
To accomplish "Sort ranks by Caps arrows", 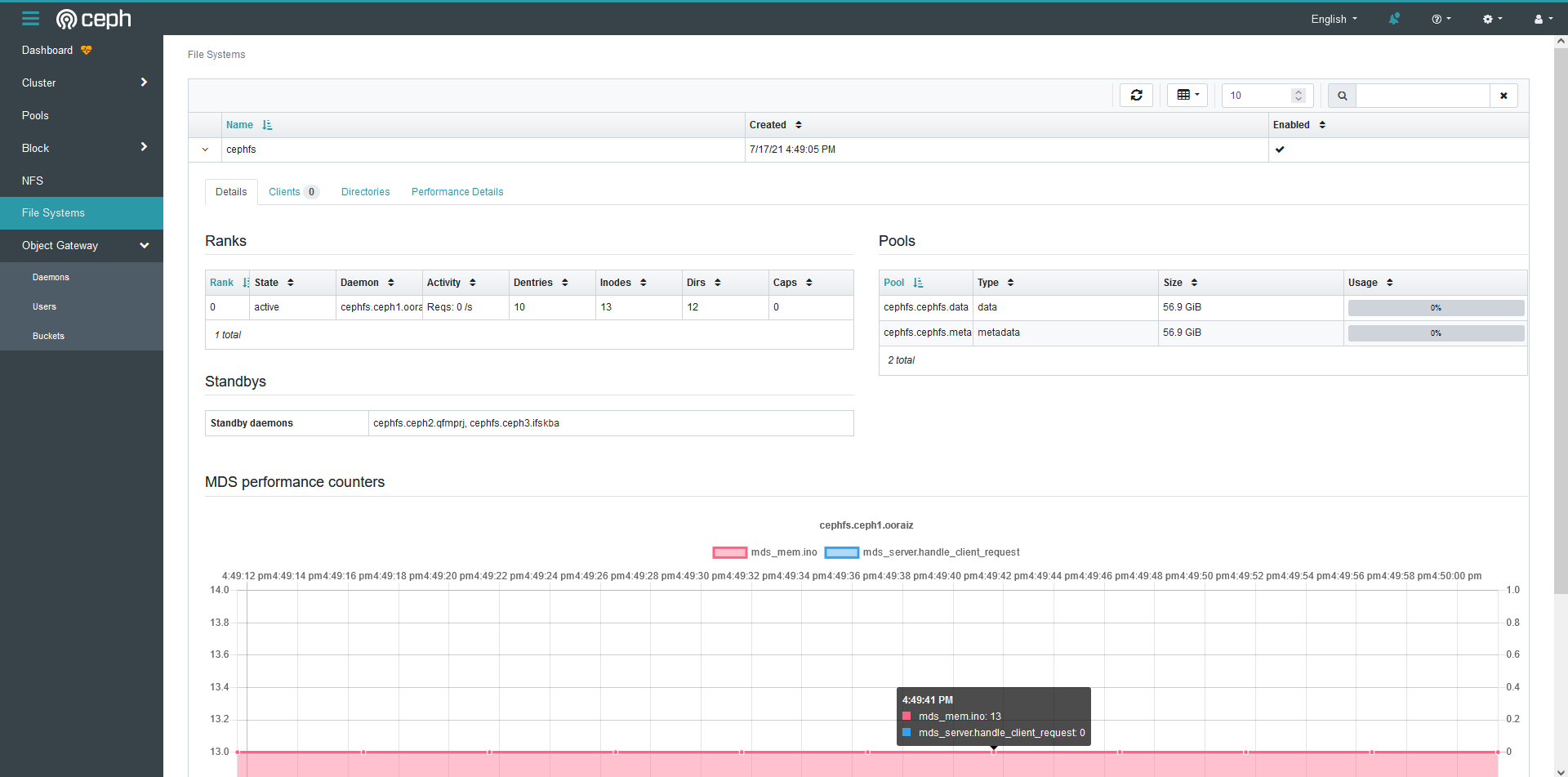I will click(x=809, y=283).
